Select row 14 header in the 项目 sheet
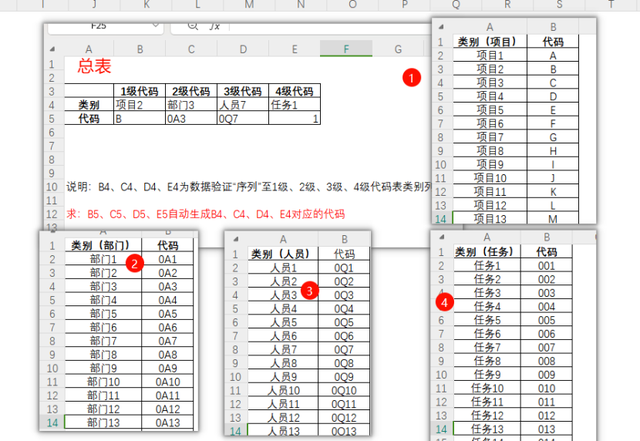 (x=441, y=219)
